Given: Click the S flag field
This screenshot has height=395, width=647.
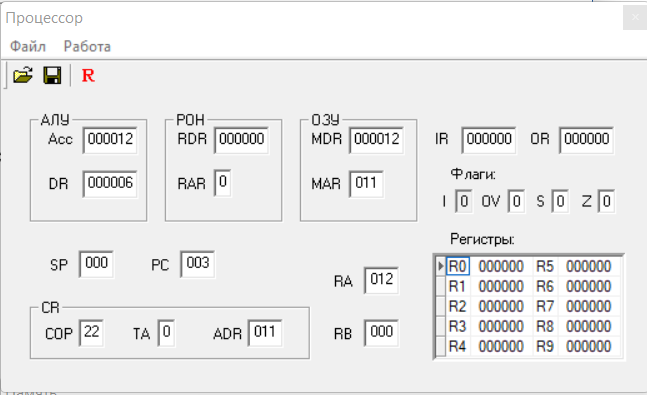Looking at the screenshot, I should 560,201.
